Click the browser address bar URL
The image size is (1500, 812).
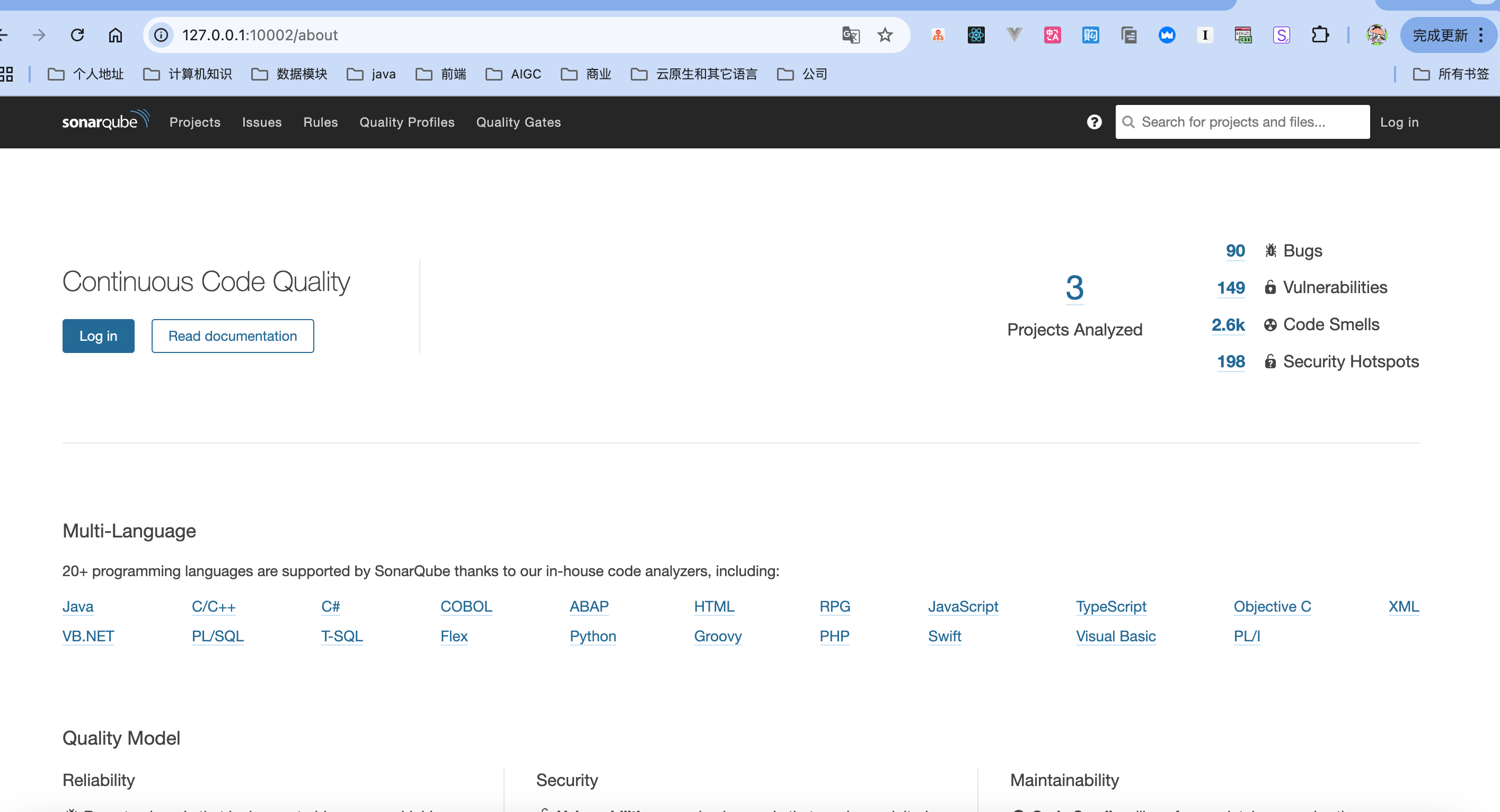[260, 35]
